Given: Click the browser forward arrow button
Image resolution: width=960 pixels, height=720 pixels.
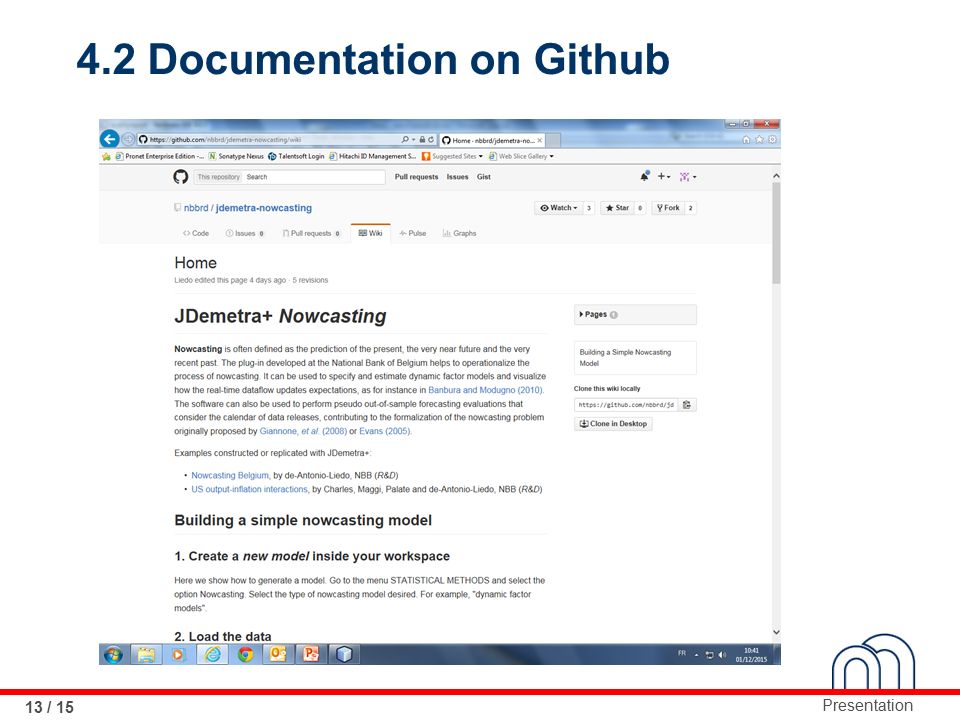Looking at the screenshot, I should [128, 139].
